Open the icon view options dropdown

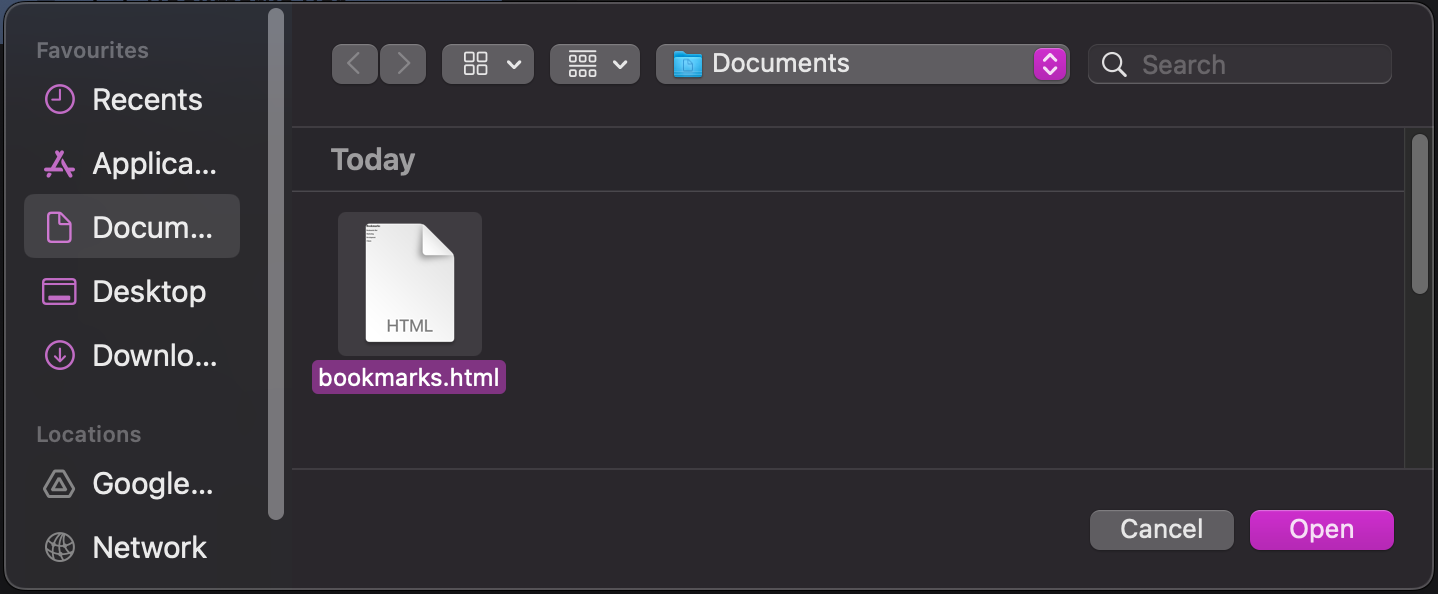pyautogui.click(x=488, y=64)
